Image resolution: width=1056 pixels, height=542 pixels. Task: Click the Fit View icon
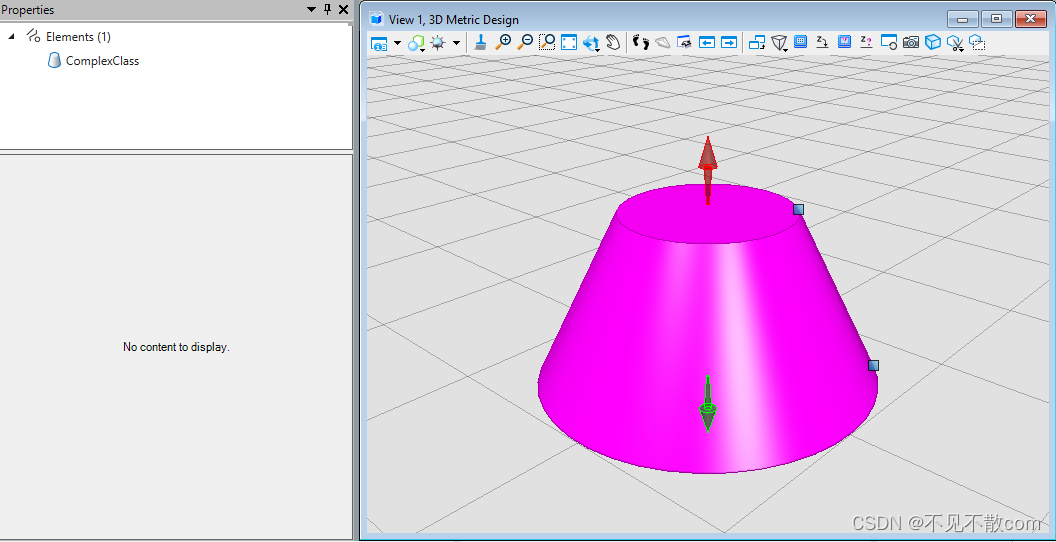pos(569,43)
